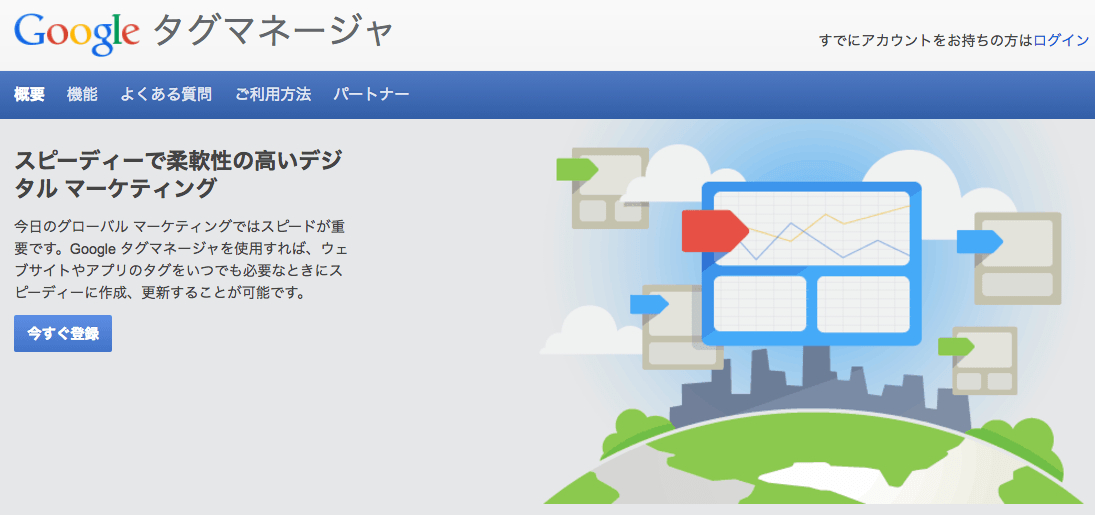The width and height of the screenshot is (1095, 515).
Task: Select ご利用方法 in navigation bar
Action: coord(273,94)
